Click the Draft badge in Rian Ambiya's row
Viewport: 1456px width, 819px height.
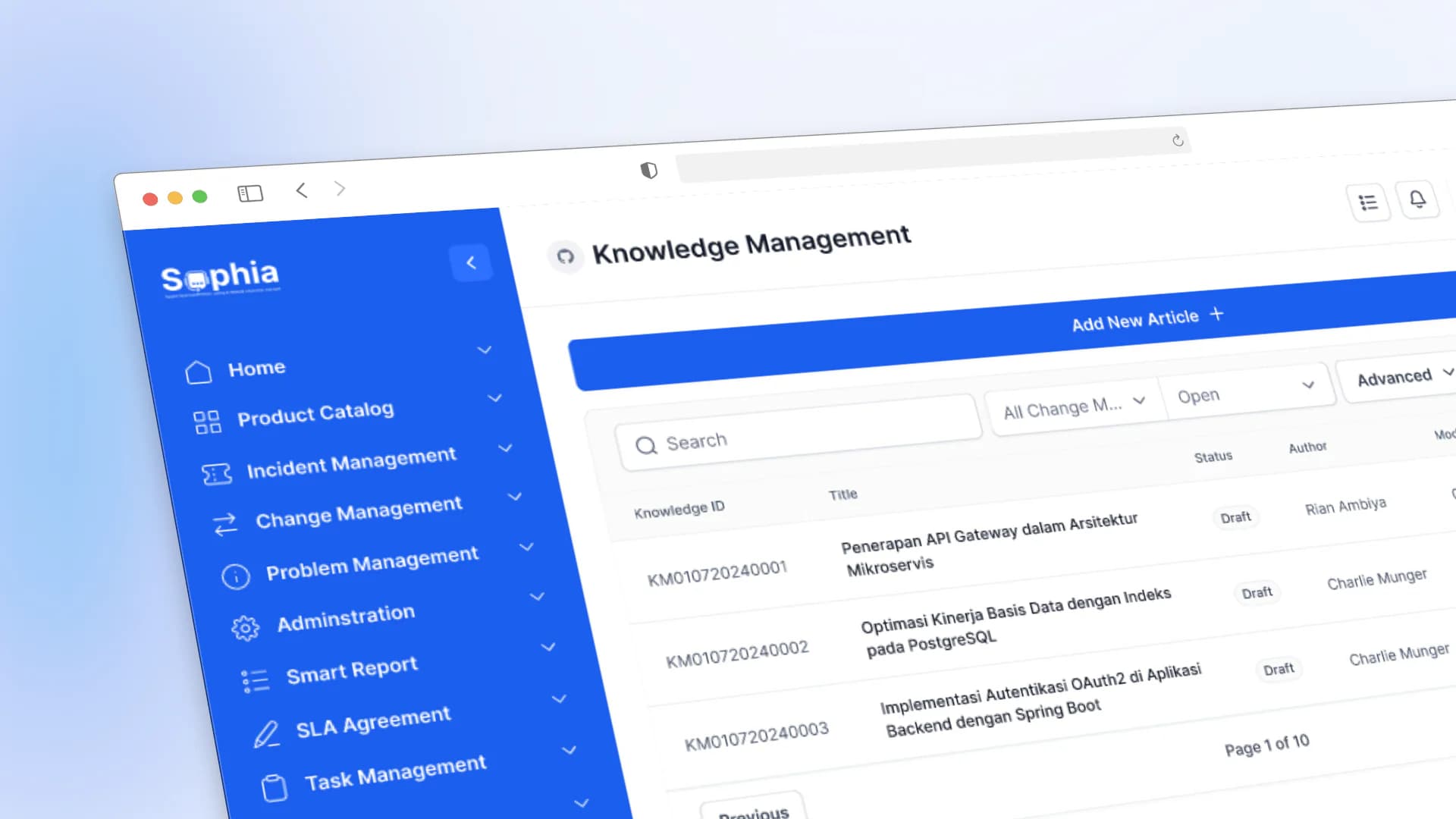[1235, 517]
